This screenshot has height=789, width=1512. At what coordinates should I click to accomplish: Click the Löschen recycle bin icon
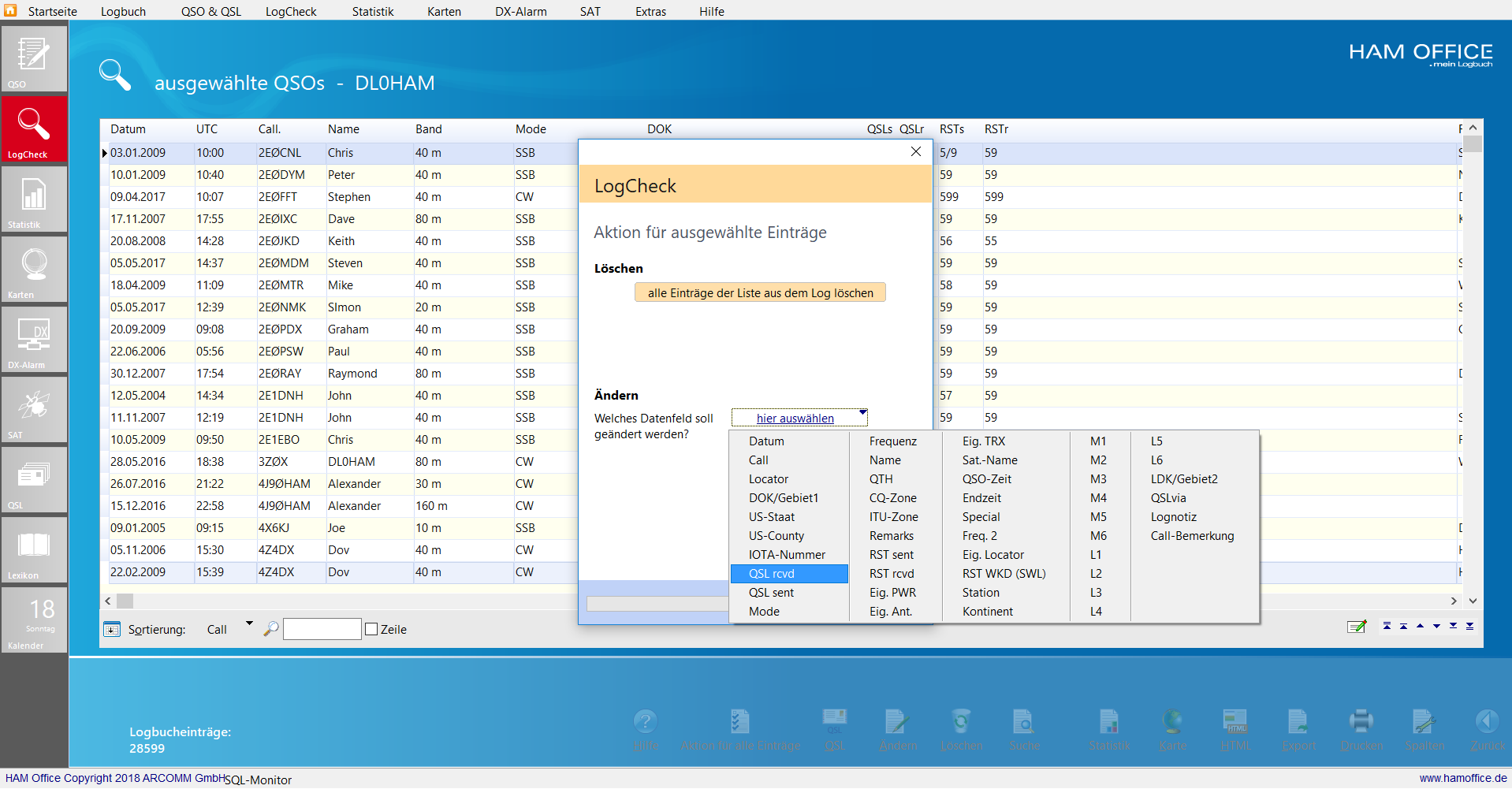tap(961, 720)
